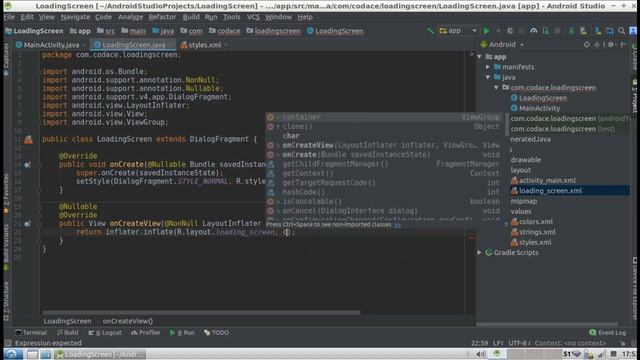The height and width of the screenshot is (360, 640).
Task: Click cursor position 22:59 in status bar
Action: pos(480,343)
